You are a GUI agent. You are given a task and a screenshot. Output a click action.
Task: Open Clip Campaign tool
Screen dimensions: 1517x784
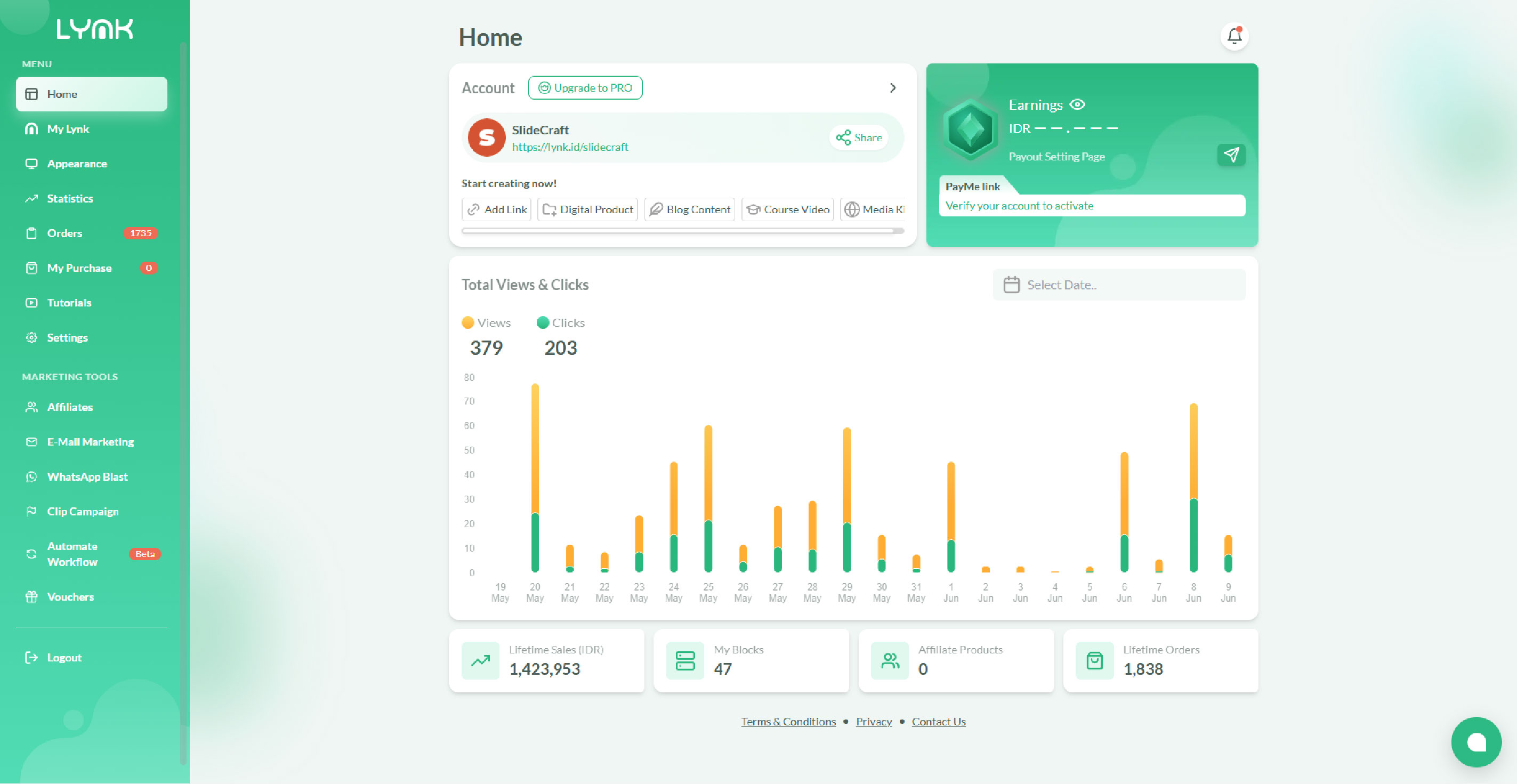pyautogui.click(x=91, y=511)
